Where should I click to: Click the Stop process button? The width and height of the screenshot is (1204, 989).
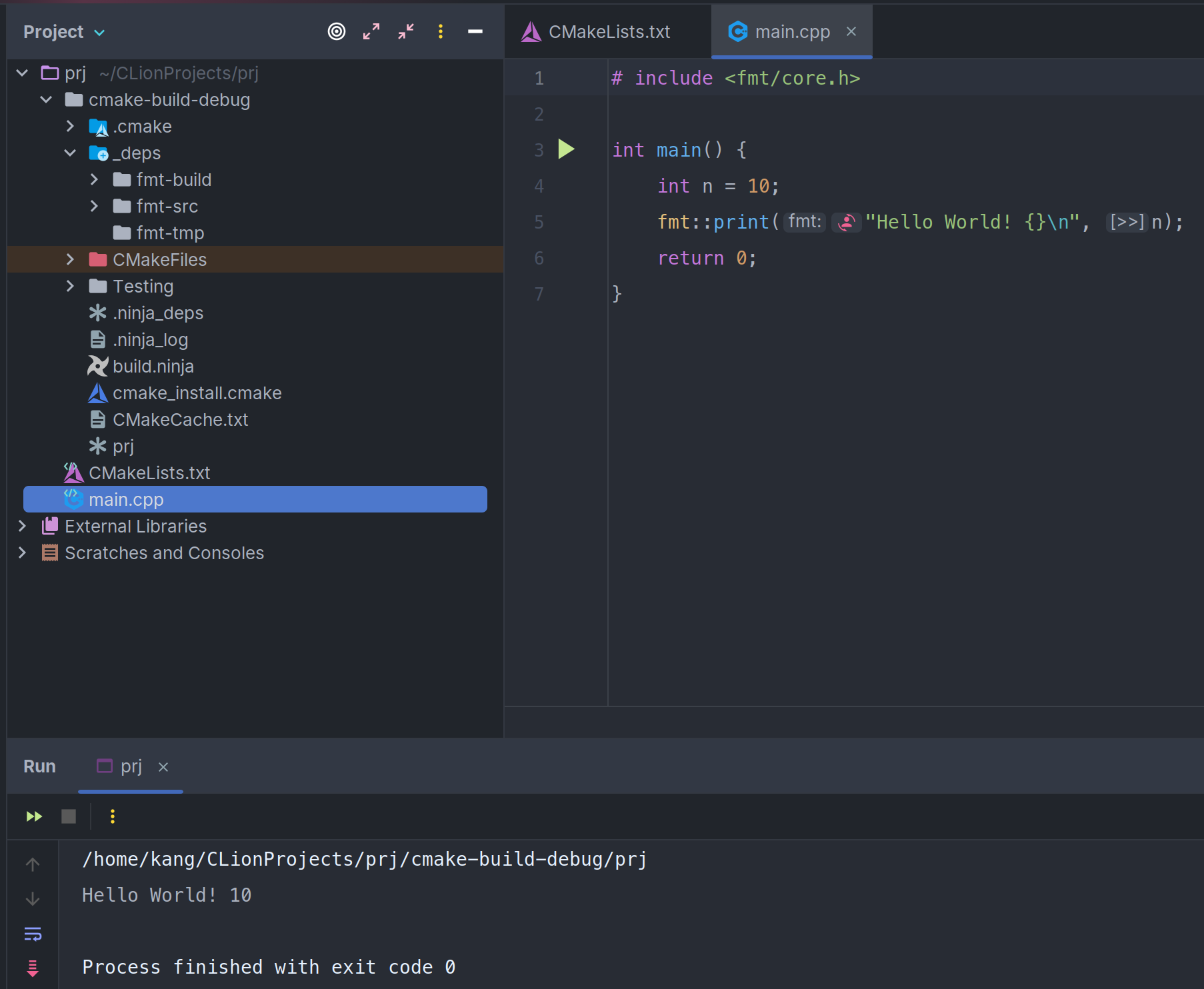(69, 816)
